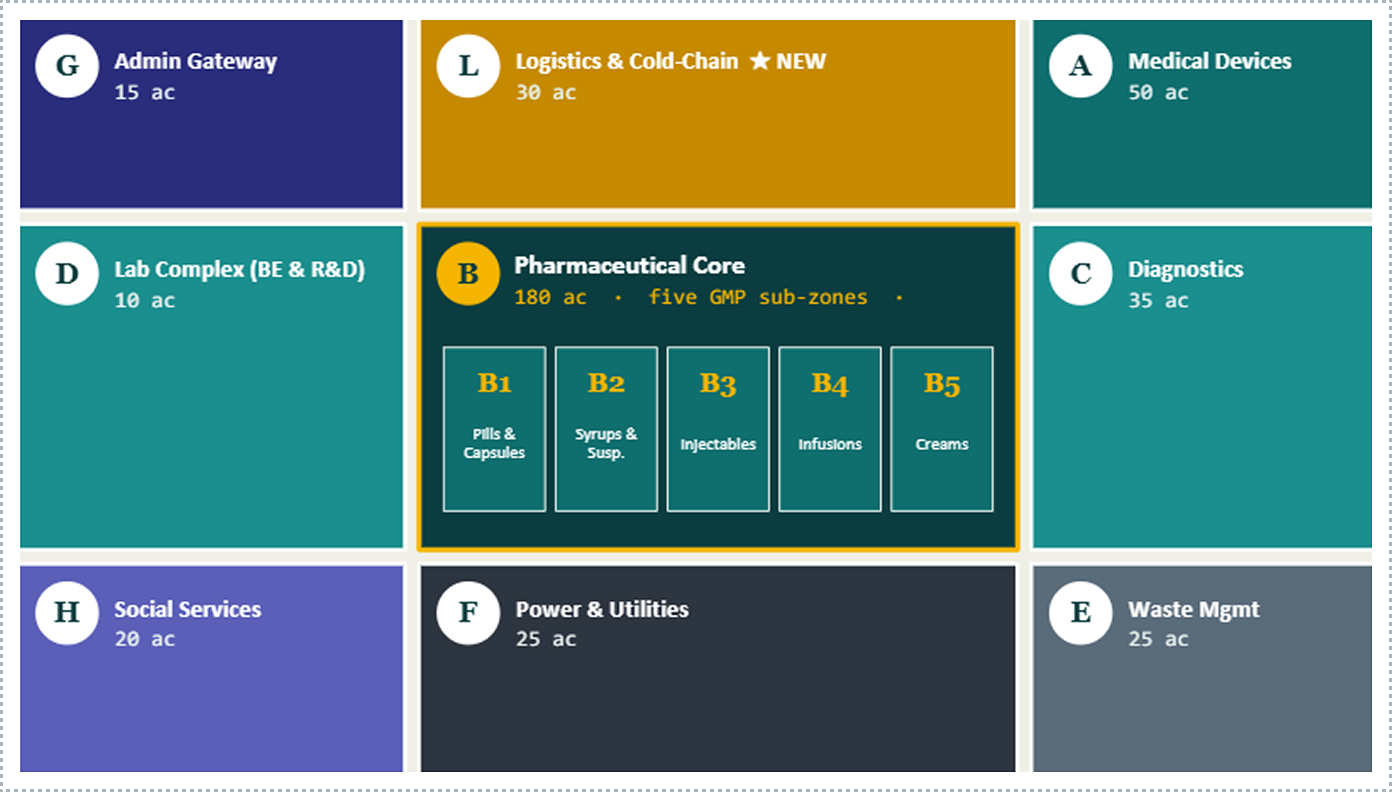The height and width of the screenshot is (792, 1392).
Task: Select the Diagnostics 35 ac label
Action: (x=1158, y=300)
